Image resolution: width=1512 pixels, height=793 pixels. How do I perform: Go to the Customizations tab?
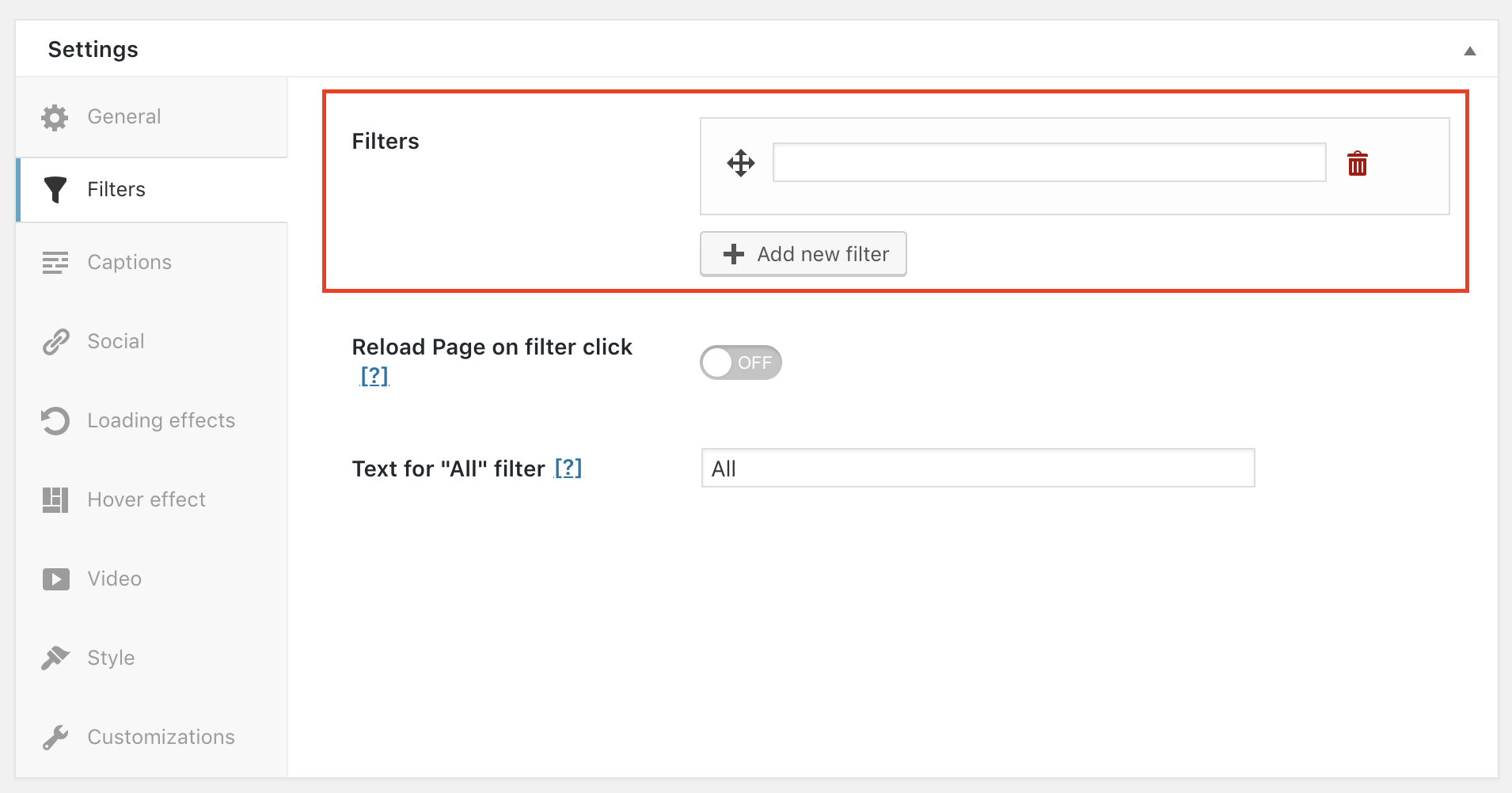[151, 737]
